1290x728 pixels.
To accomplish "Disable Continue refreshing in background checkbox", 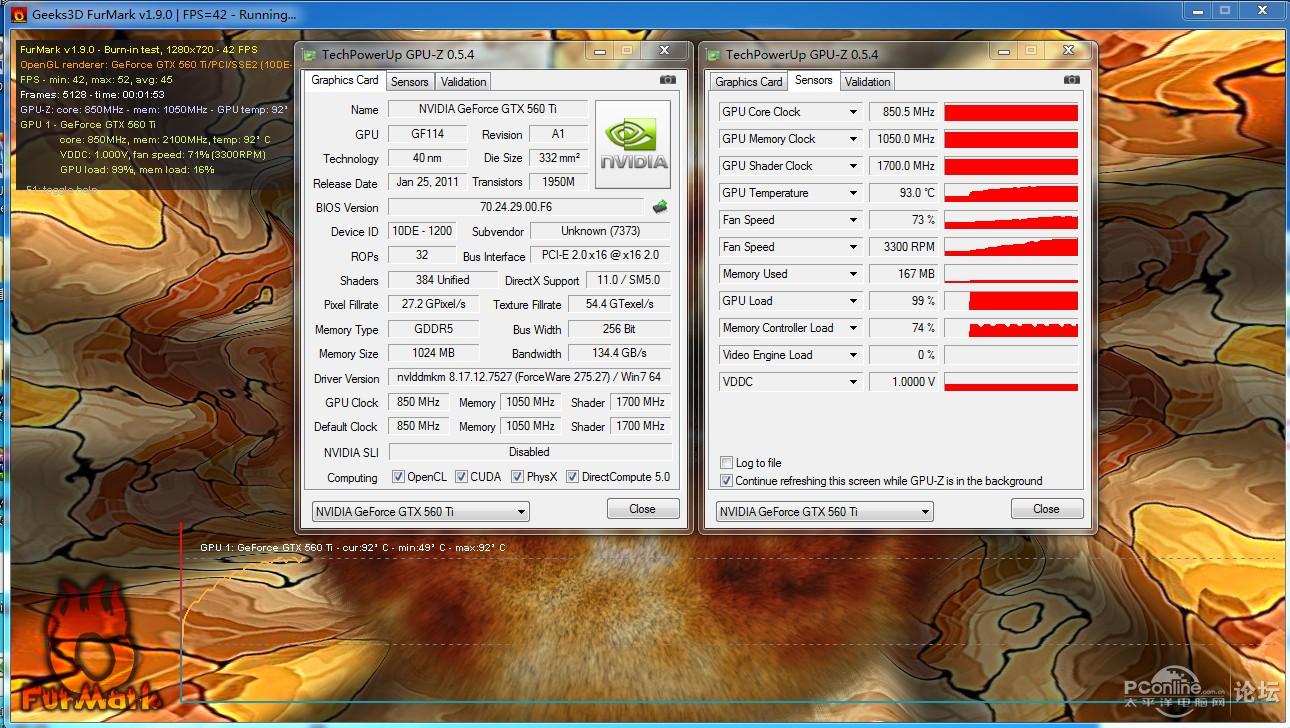I will coord(726,481).
